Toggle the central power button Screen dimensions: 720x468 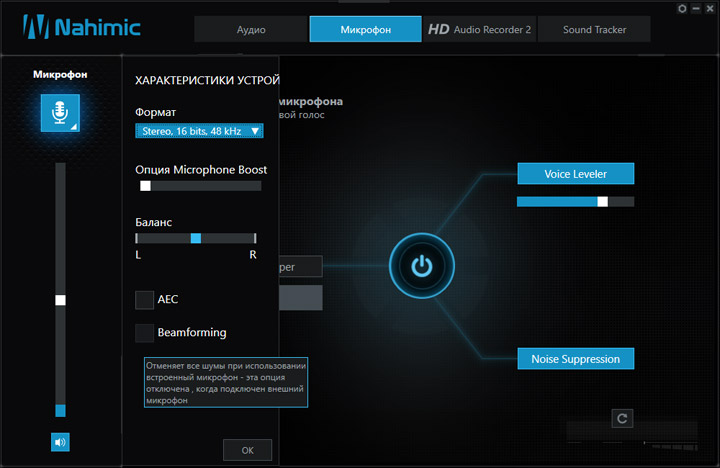tap(422, 266)
